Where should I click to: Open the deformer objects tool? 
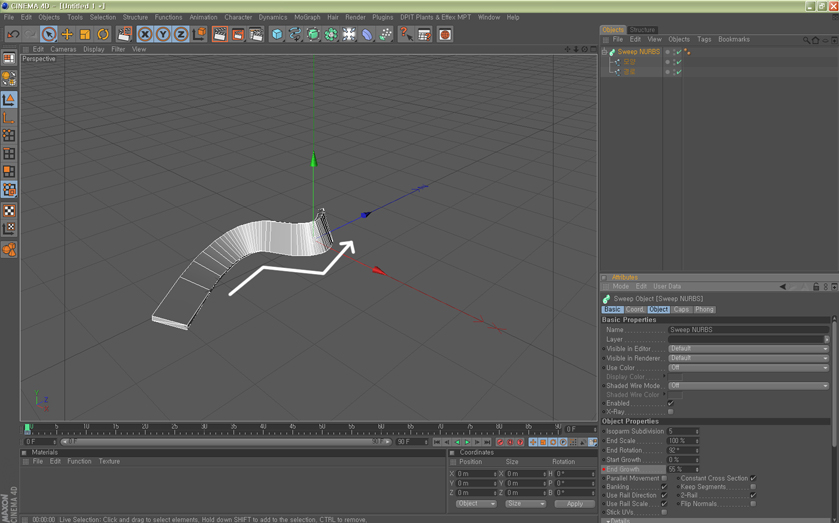[x=367, y=34]
